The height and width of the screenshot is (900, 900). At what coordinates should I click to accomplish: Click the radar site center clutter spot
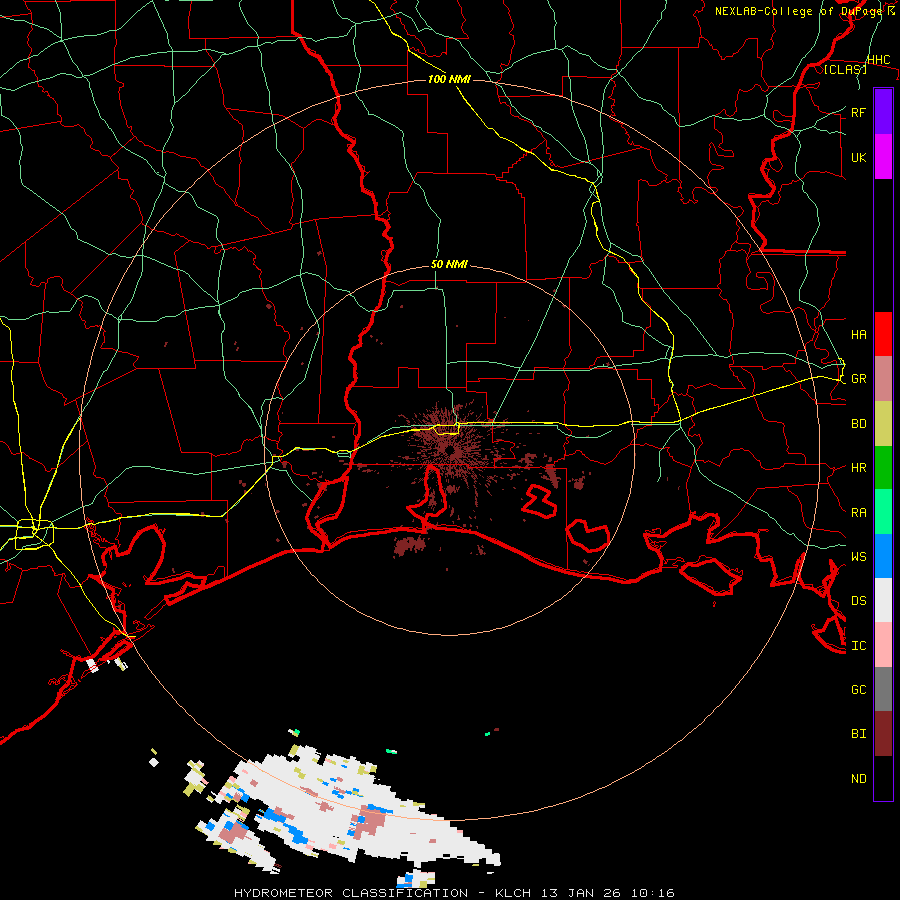coord(450,451)
